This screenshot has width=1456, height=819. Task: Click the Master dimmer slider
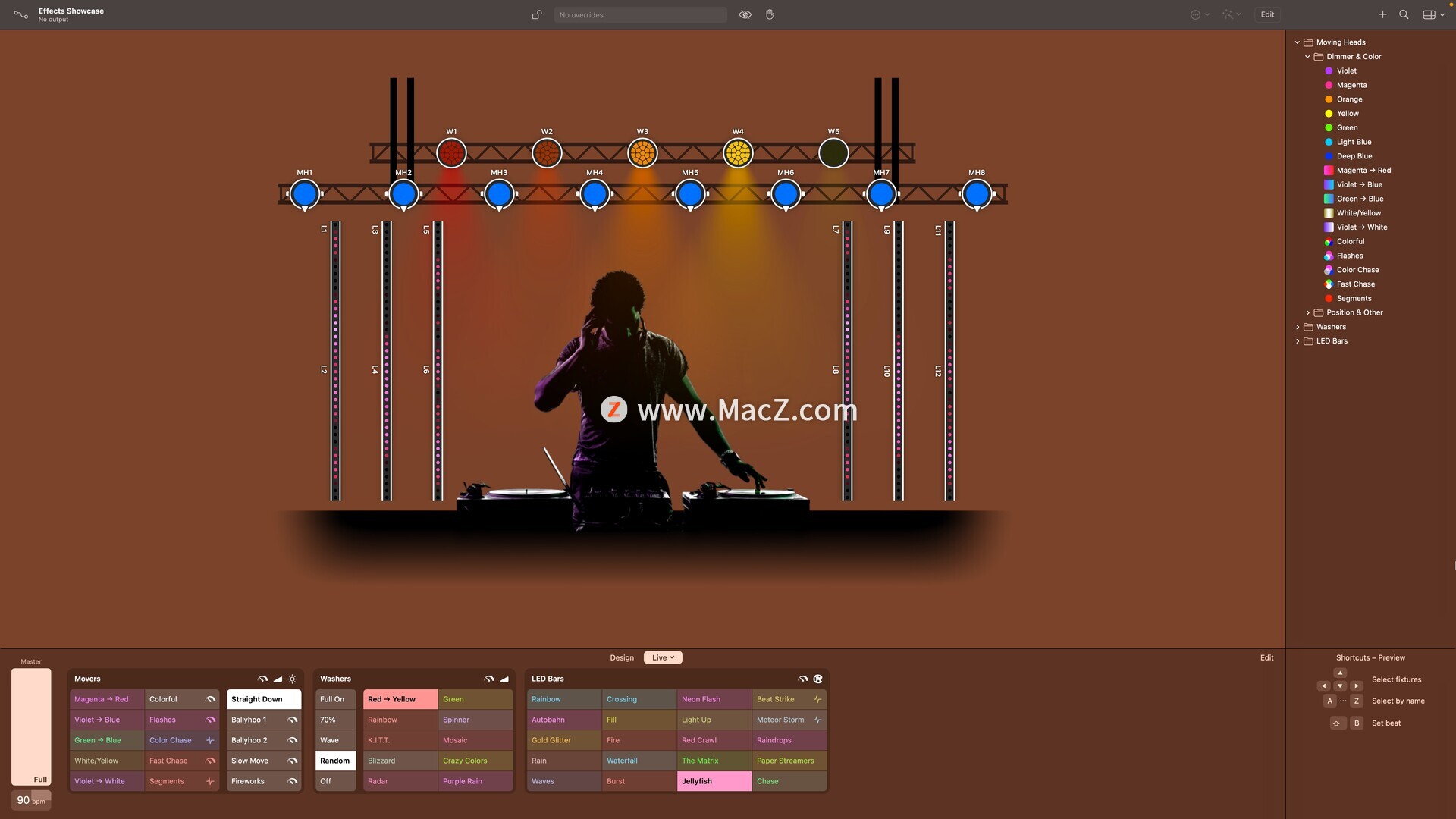31,726
